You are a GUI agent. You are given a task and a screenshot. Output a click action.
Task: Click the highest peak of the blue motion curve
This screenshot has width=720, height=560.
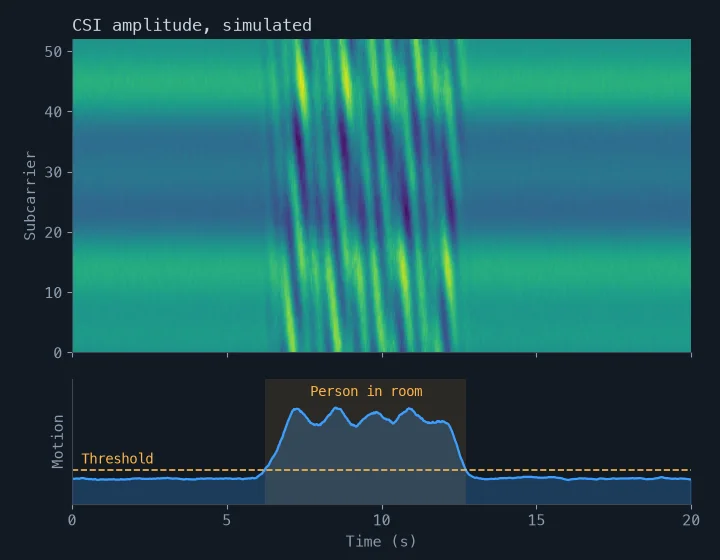(x=337, y=408)
